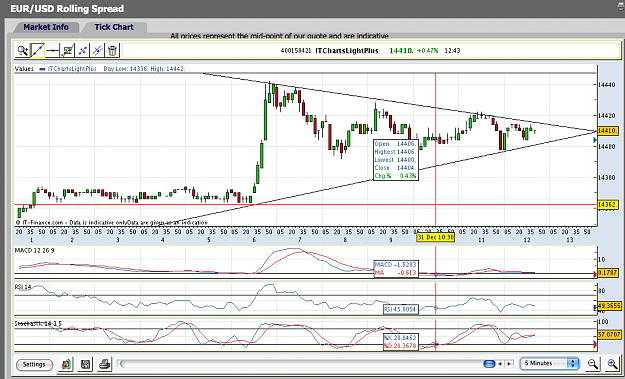Click the +0.47% change value in header
Image resolution: width=625 pixels, height=379 pixels.
point(428,51)
